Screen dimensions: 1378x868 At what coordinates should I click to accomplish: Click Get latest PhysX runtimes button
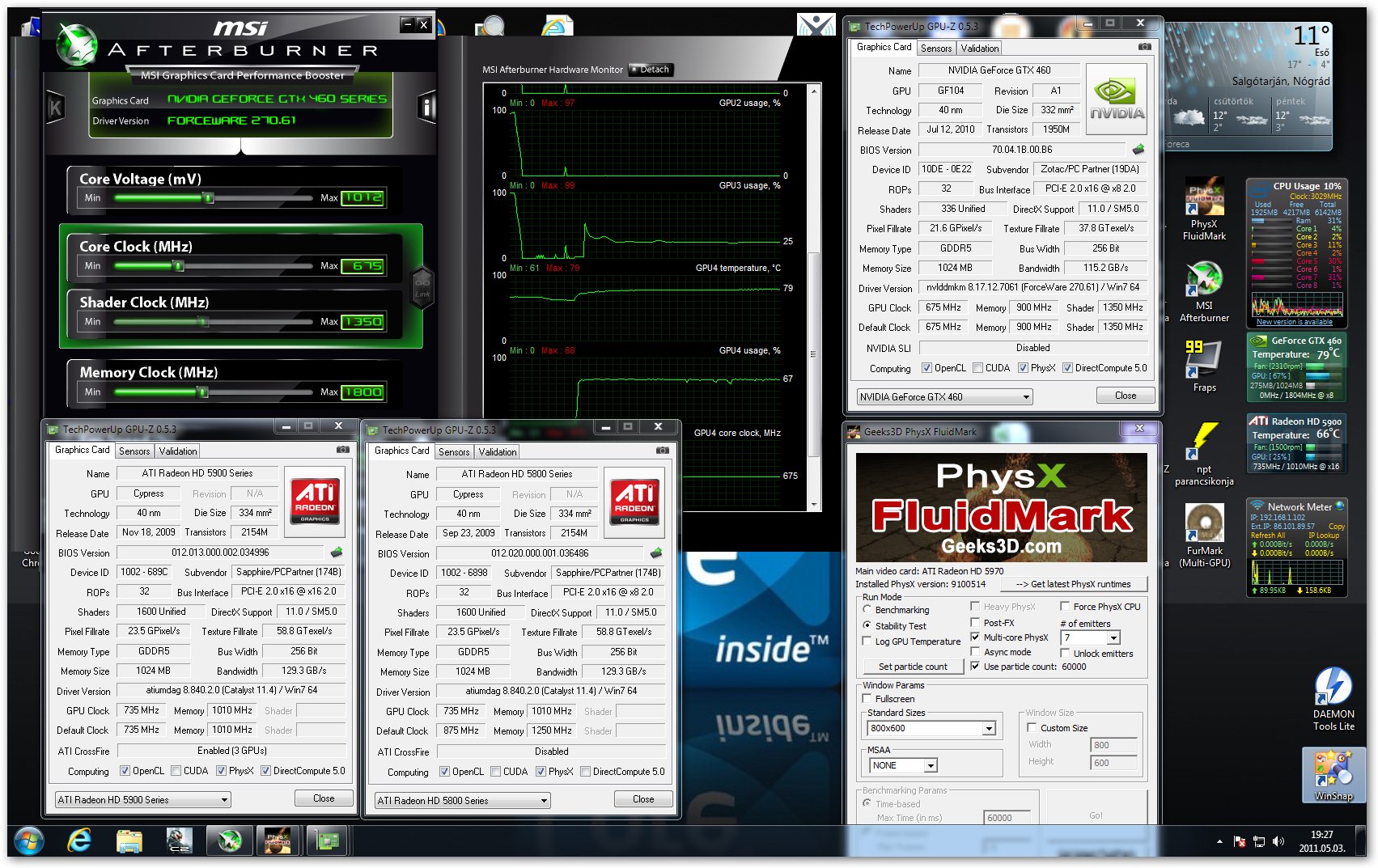(1074, 584)
